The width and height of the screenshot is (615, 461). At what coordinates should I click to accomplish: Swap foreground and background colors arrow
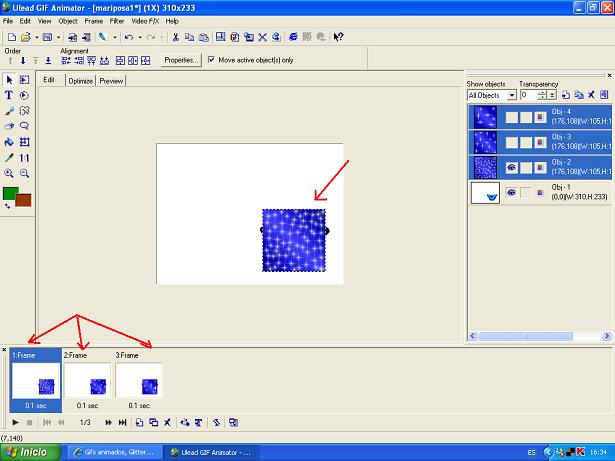tap(7, 206)
